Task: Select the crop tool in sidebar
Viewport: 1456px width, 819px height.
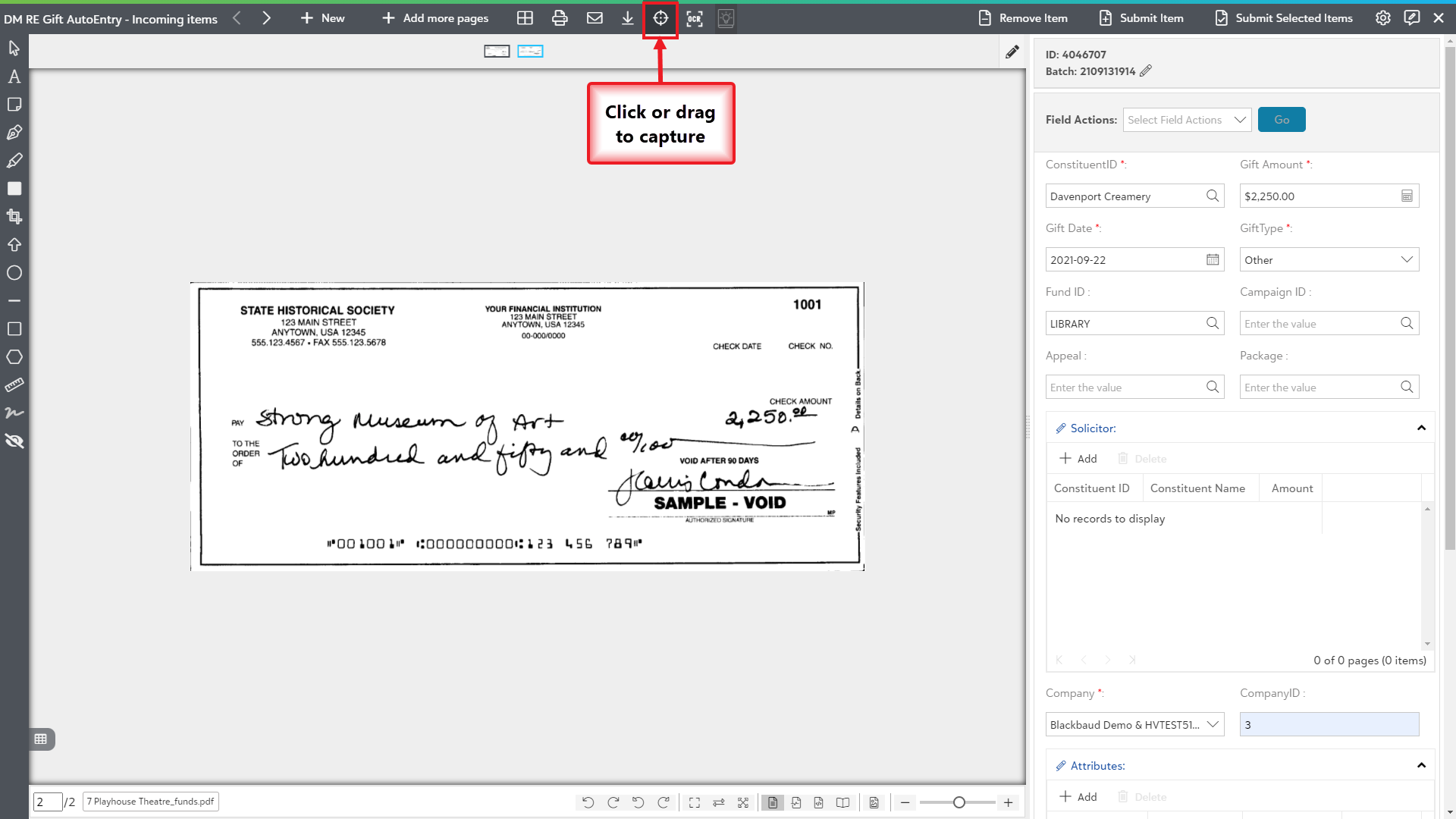Action: pos(14,217)
